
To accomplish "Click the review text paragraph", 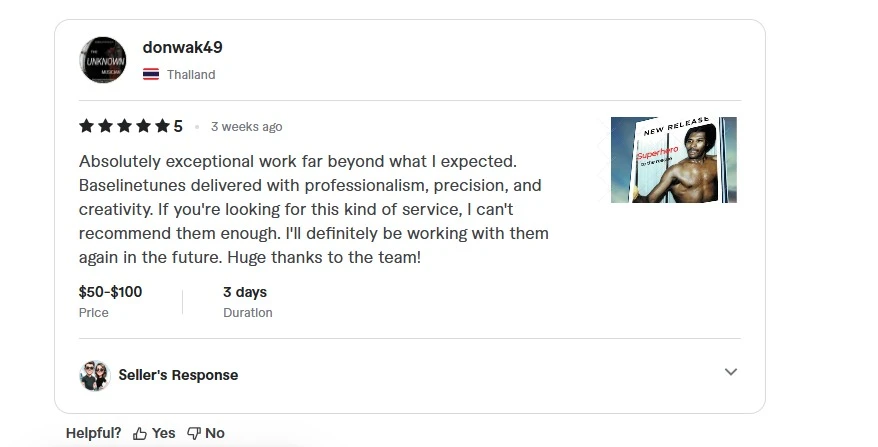I will [x=313, y=209].
